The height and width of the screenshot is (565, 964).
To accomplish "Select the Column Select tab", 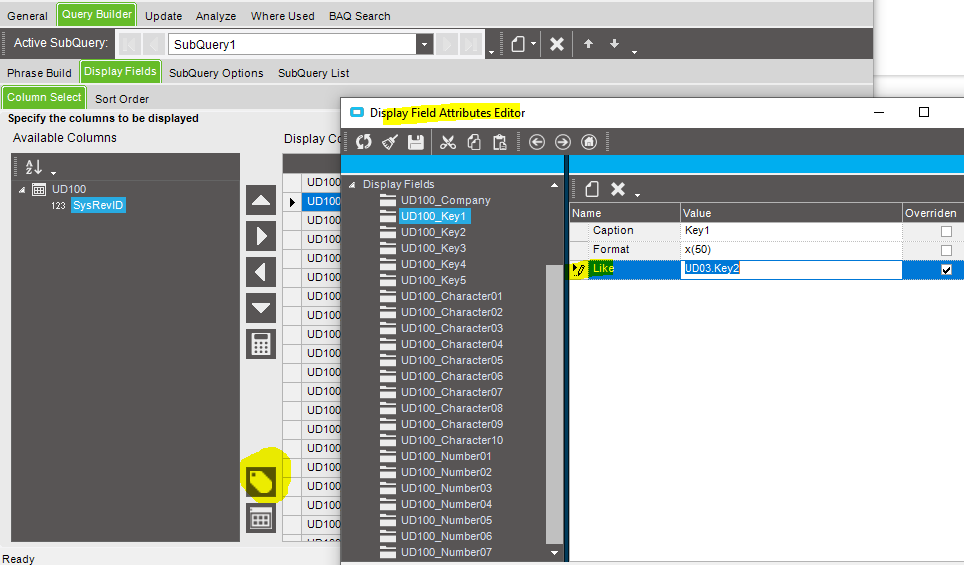I will click(44, 98).
